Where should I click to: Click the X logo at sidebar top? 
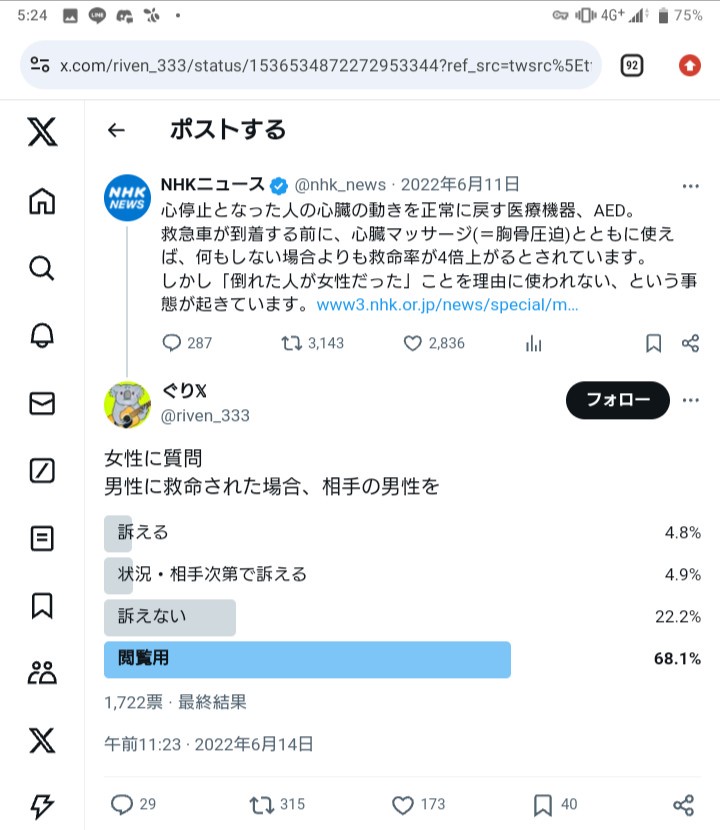pos(42,131)
